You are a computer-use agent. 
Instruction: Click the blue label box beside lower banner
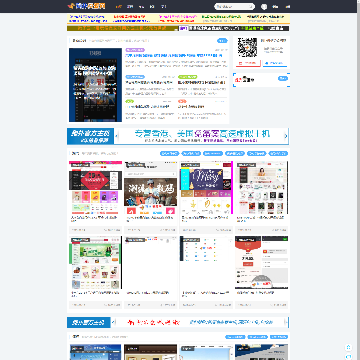pos(89,322)
